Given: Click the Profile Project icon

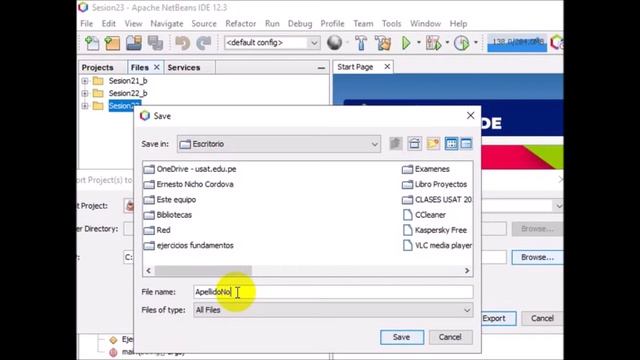Looking at the screenshot, I should point(462,43).
